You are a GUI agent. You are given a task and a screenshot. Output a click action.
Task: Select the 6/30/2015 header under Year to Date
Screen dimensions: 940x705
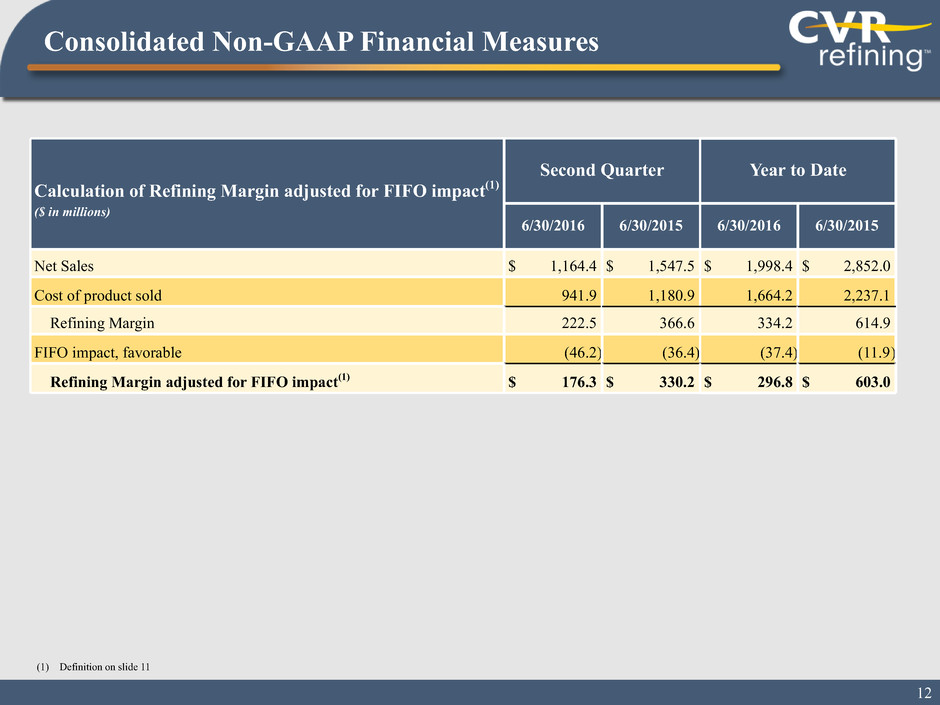click(x=846, y=225)
